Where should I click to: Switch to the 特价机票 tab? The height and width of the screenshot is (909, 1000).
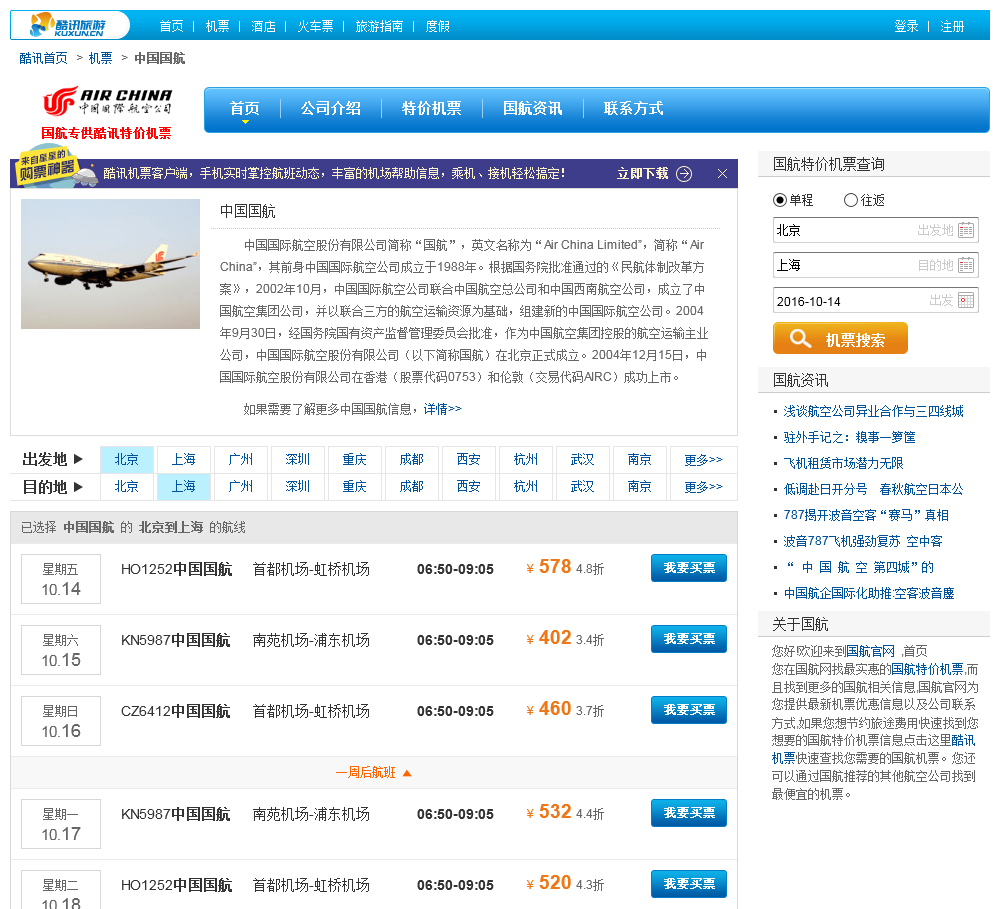[x=432, y=108]
